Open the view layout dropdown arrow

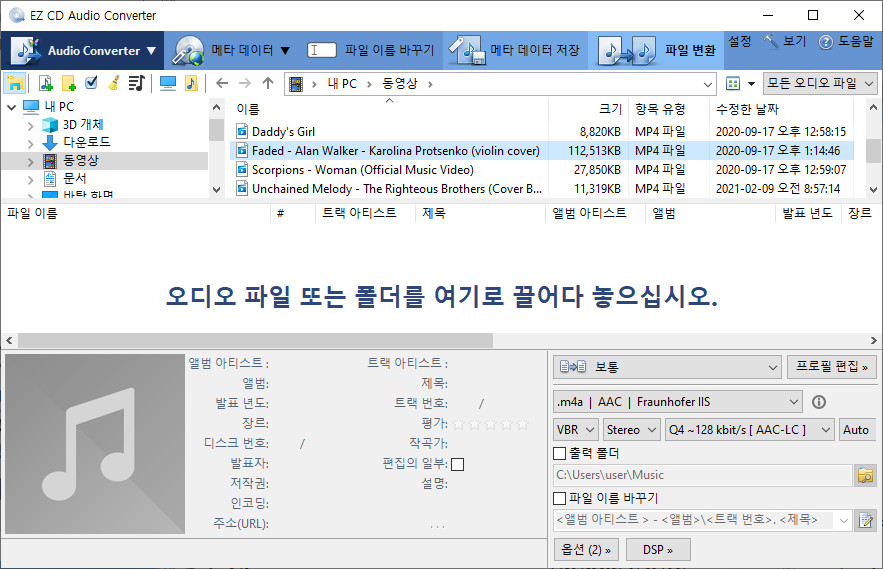pyautogui.click(x=751, y=84)
